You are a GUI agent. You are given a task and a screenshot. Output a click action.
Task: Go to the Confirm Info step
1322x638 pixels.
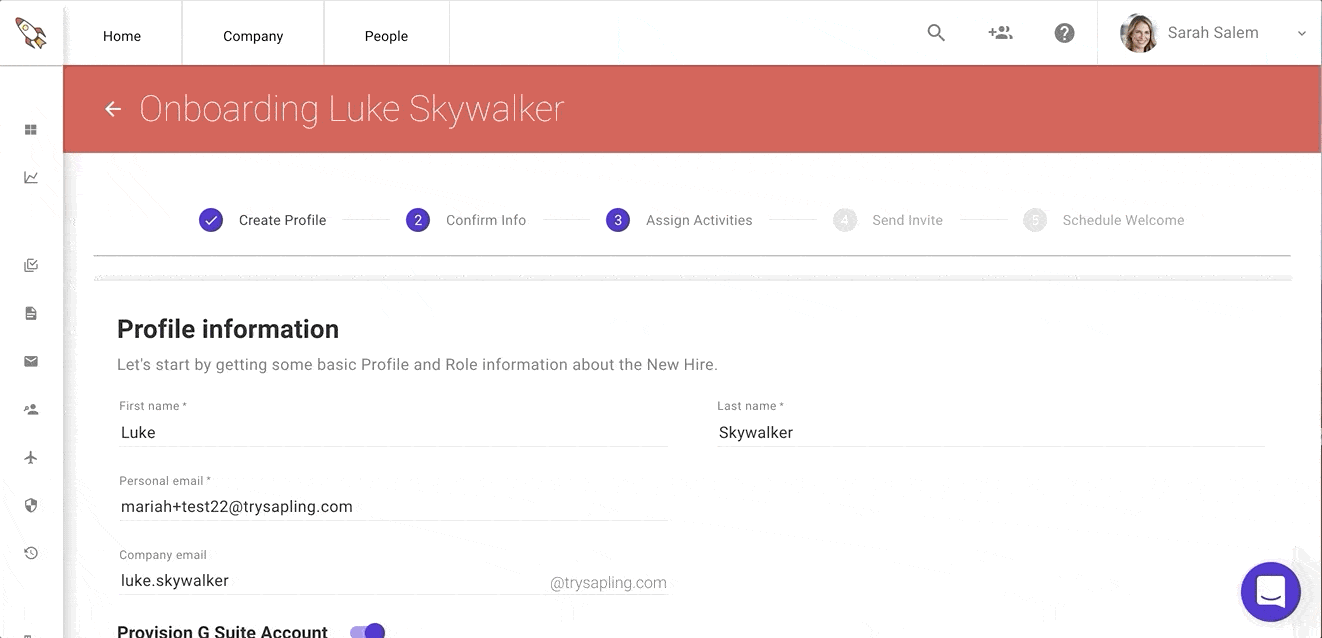point(466,220)
